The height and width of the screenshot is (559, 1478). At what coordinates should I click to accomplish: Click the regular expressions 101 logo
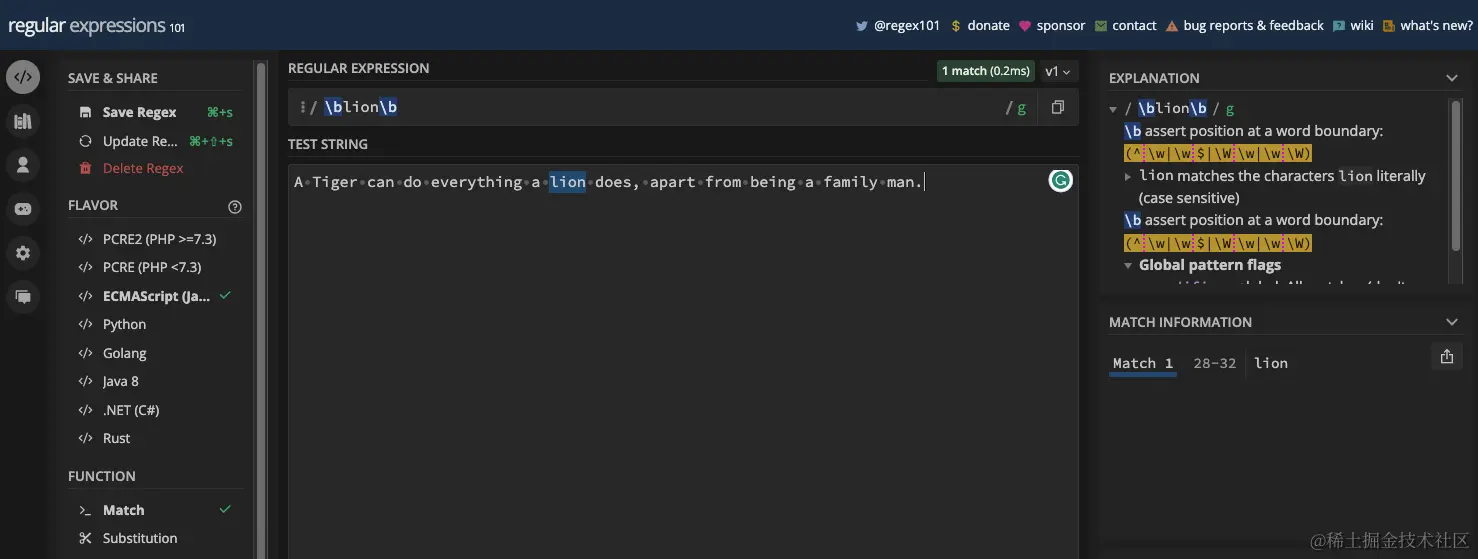(96, 26)
